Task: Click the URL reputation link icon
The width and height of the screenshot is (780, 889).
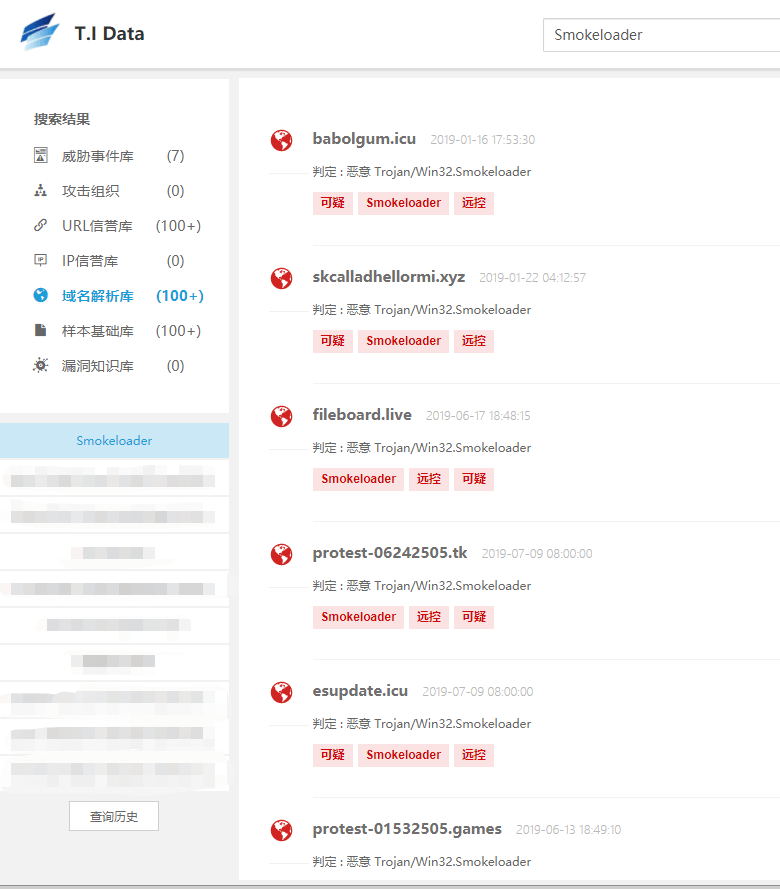Action: (x=41, y=226)
